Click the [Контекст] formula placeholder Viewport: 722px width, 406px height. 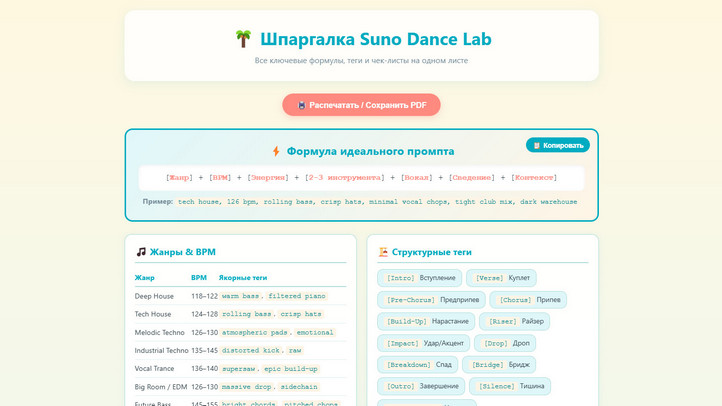click(534, 178)
